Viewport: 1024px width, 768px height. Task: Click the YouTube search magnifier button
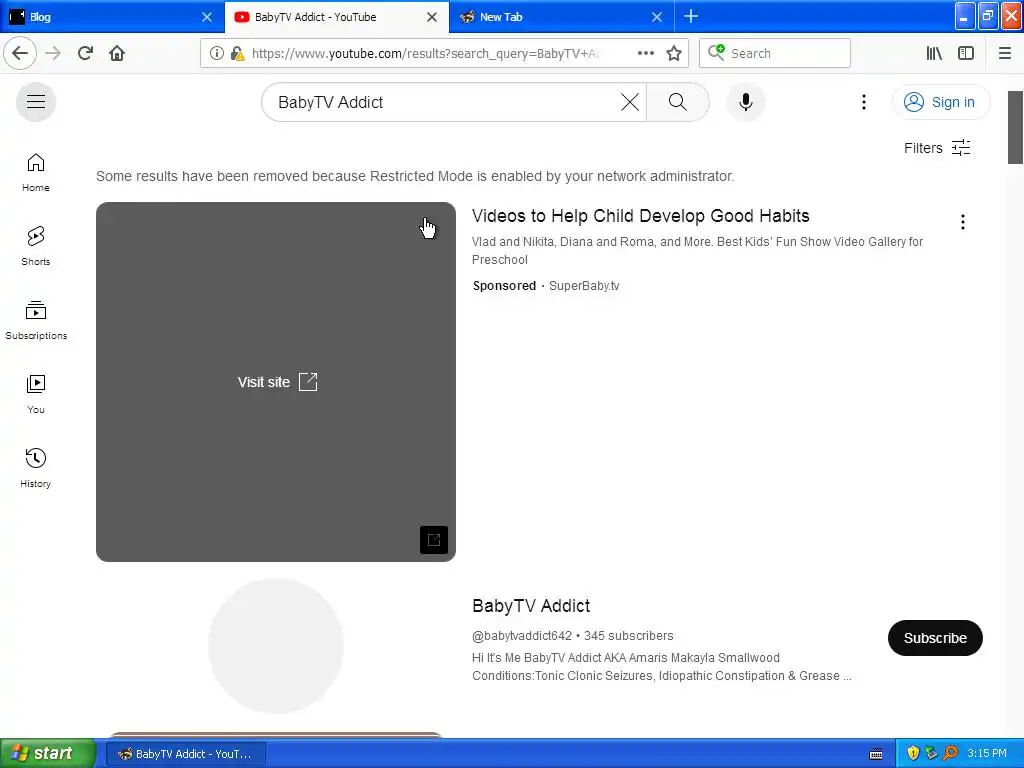[677, 102]
